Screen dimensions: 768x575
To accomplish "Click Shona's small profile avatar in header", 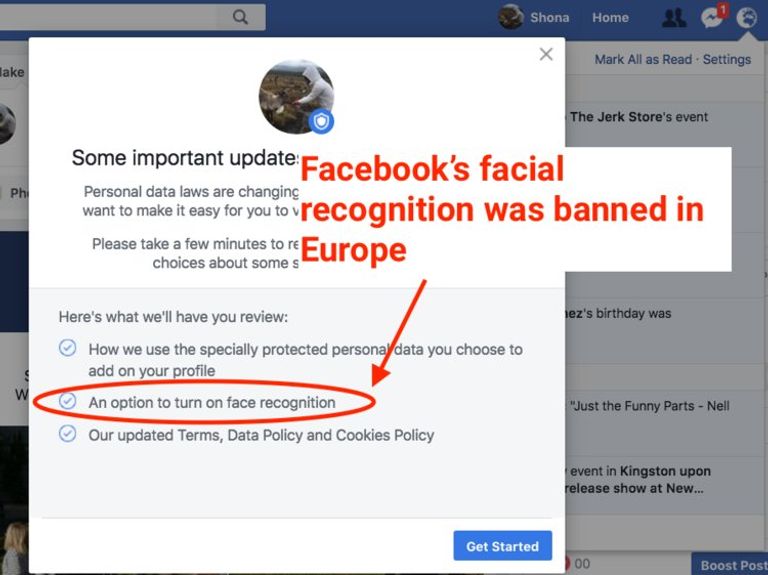I will click(x=511, y=17).
